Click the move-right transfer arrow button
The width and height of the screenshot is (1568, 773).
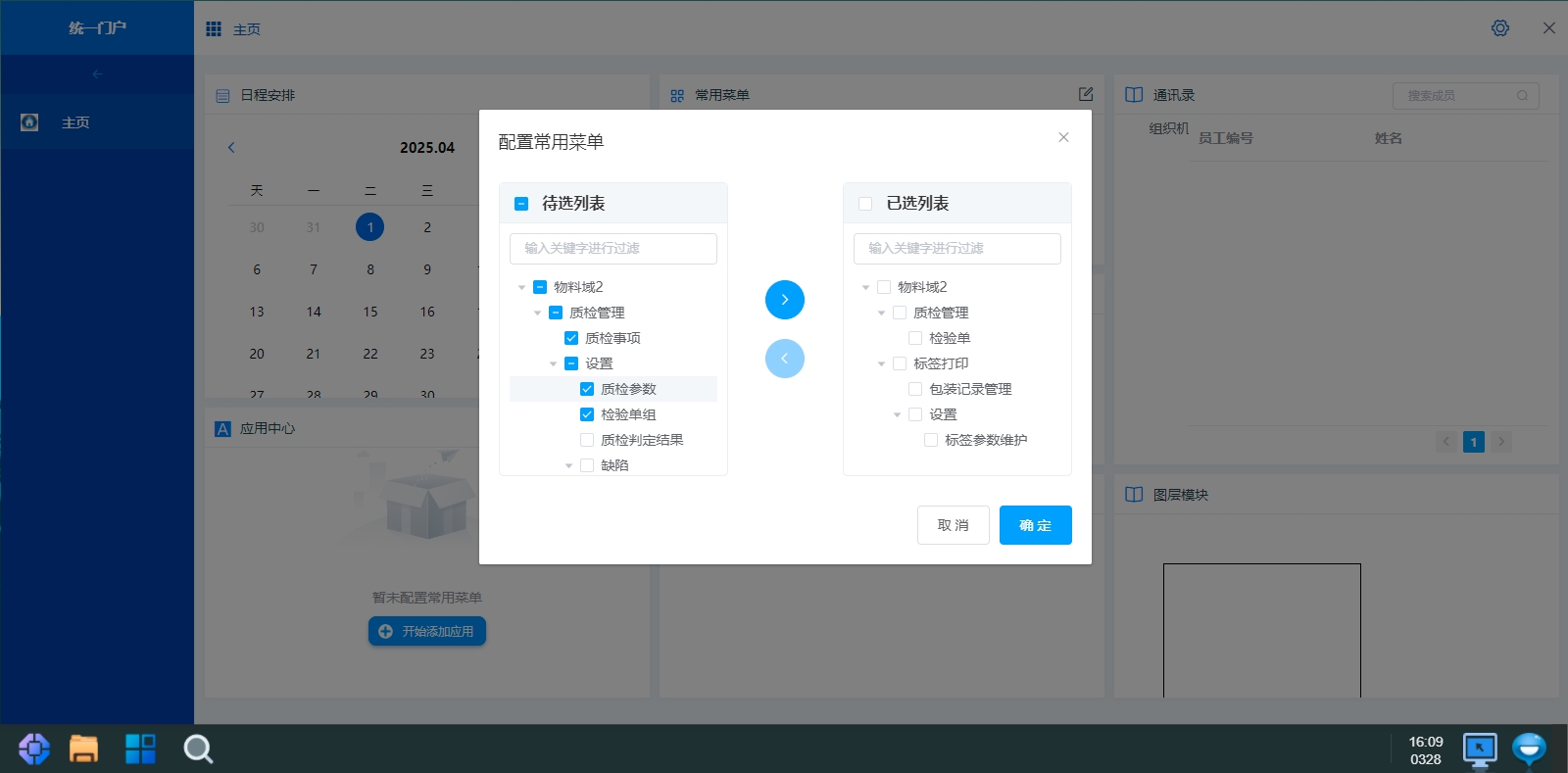[784, 300]
